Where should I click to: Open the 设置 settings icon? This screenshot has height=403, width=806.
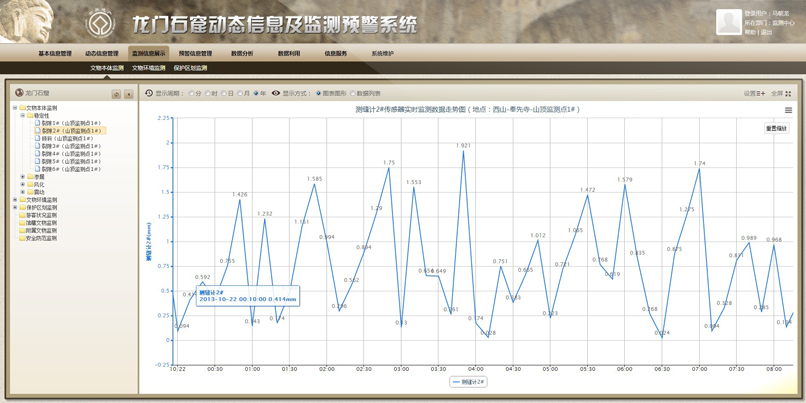[762, 93]
